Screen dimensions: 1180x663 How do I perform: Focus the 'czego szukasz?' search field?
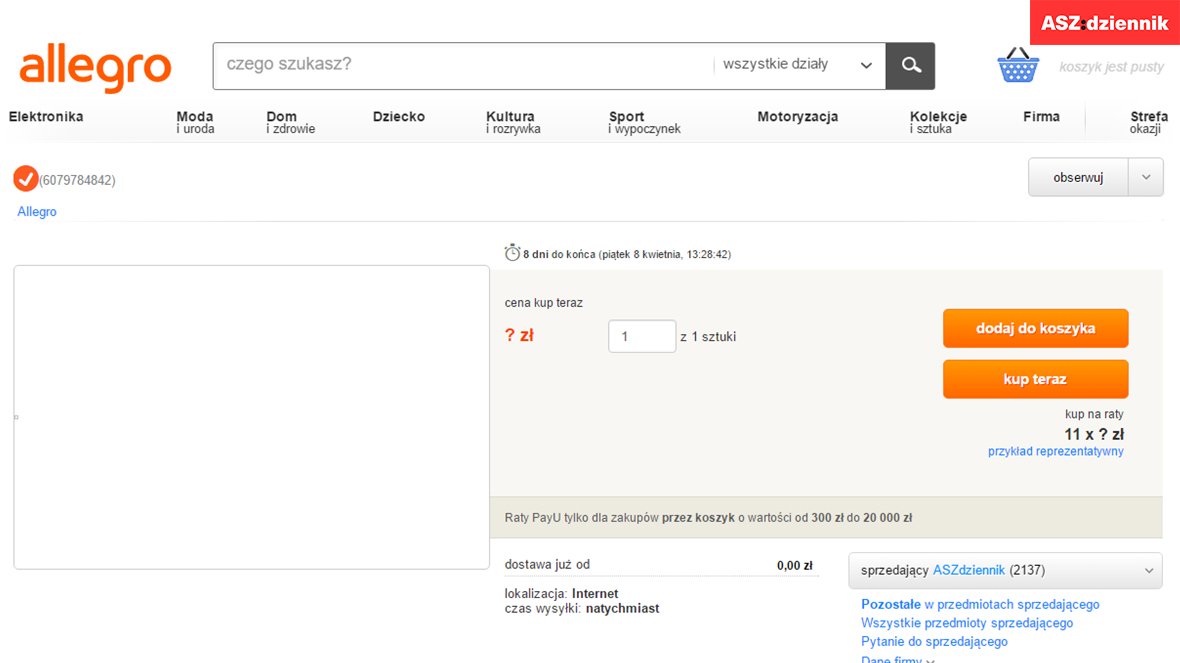point(463,65)
